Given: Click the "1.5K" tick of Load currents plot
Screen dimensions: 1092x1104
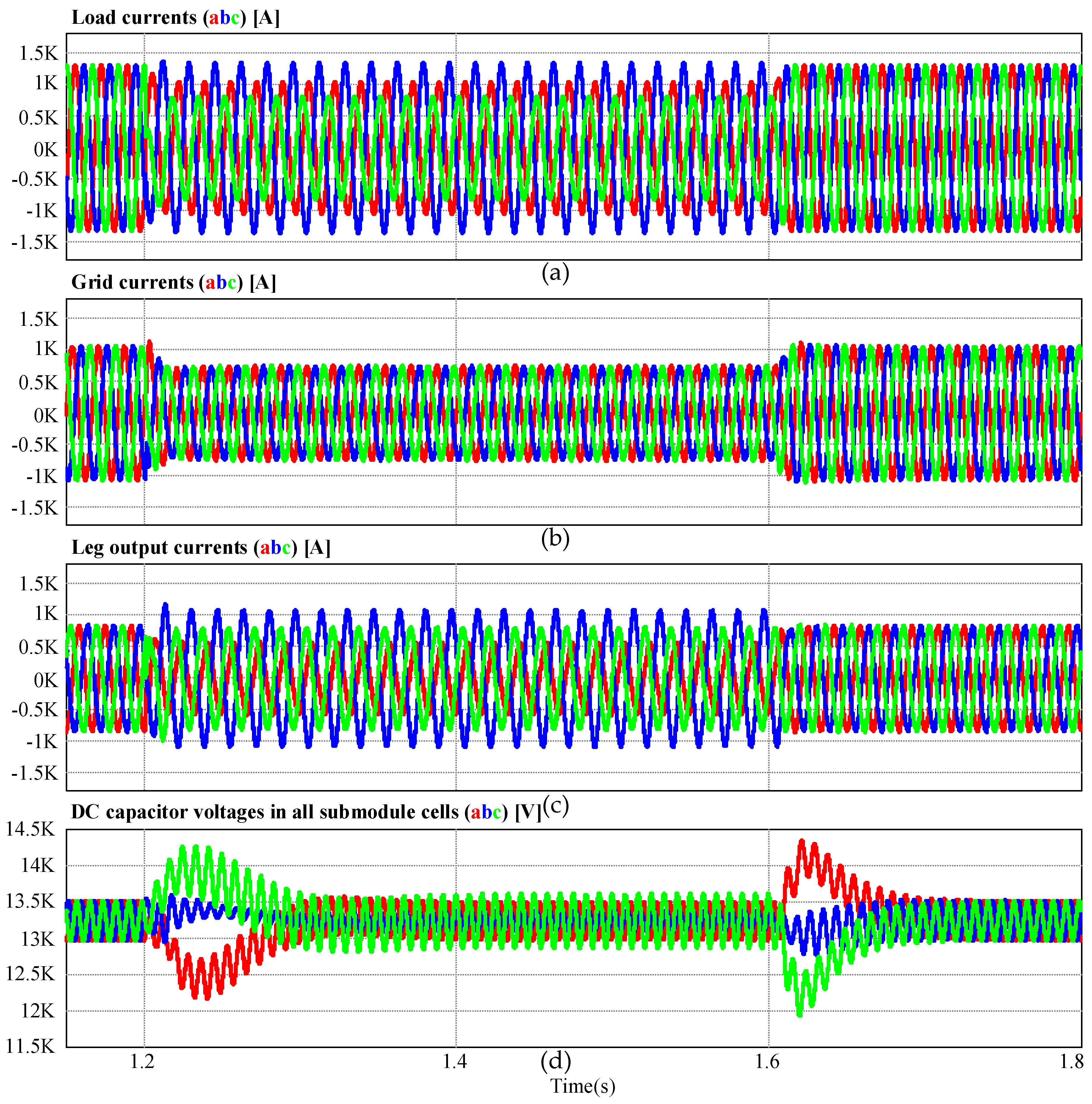Looking at the screenshot, I should [x=39, y=54].
